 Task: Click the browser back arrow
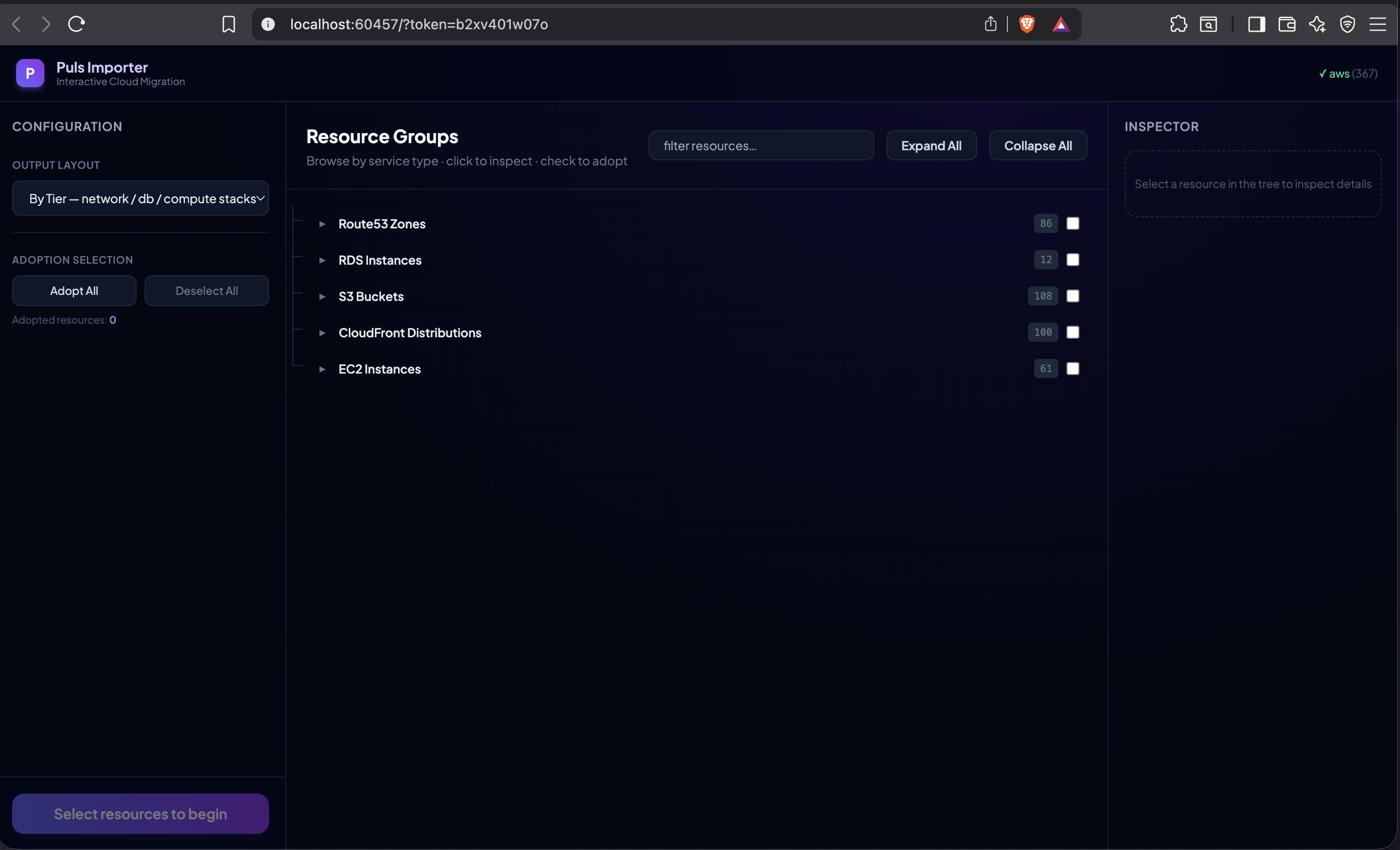pyautogui.click(x=17, y=24)
